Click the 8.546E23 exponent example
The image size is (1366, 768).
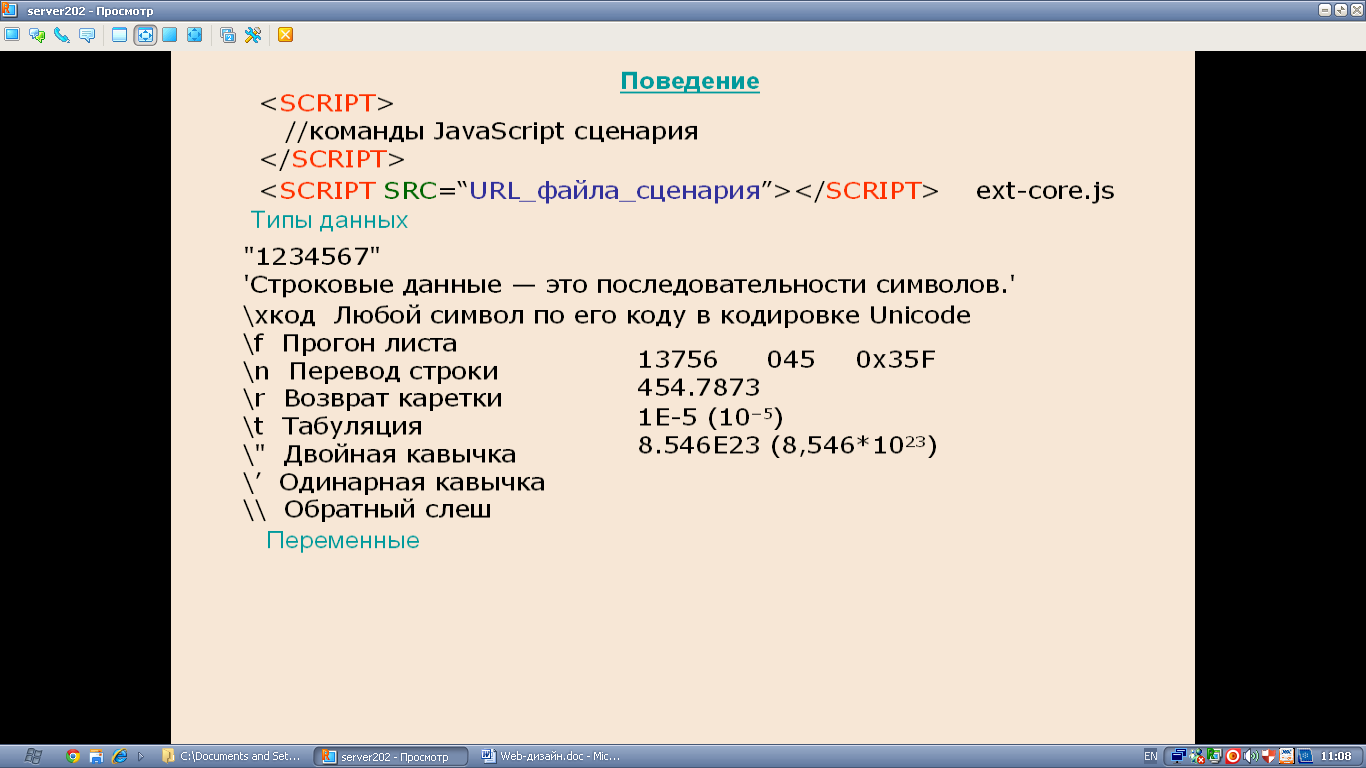[x=787, y=445]
